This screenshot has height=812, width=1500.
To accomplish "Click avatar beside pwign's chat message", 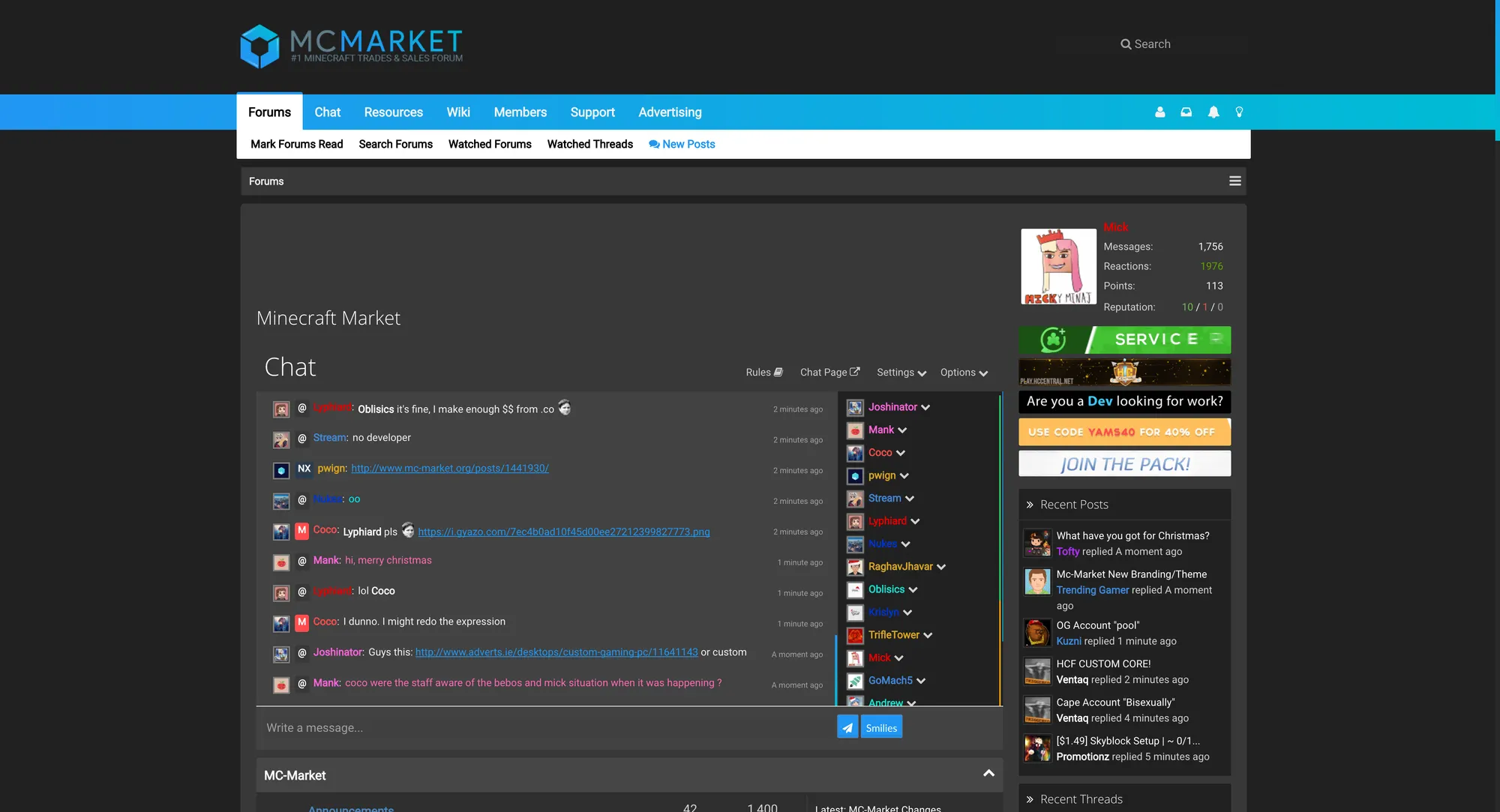I will [281, 470].
